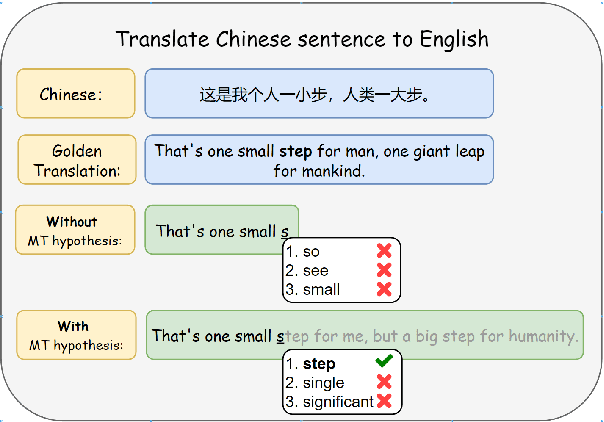This screenshot has width=604, height=422.
Task: Click the "That's one small s" input box
Action: (x=221, y=231)
